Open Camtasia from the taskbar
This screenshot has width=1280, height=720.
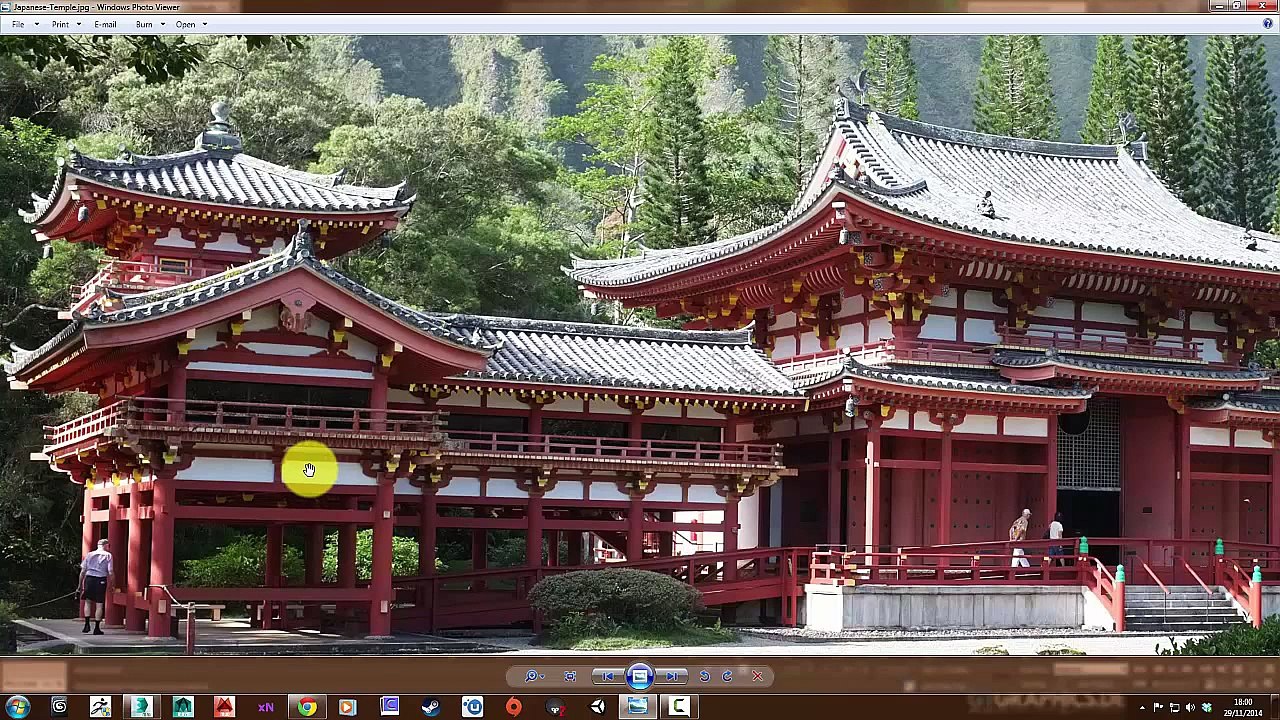pos(679,708)
